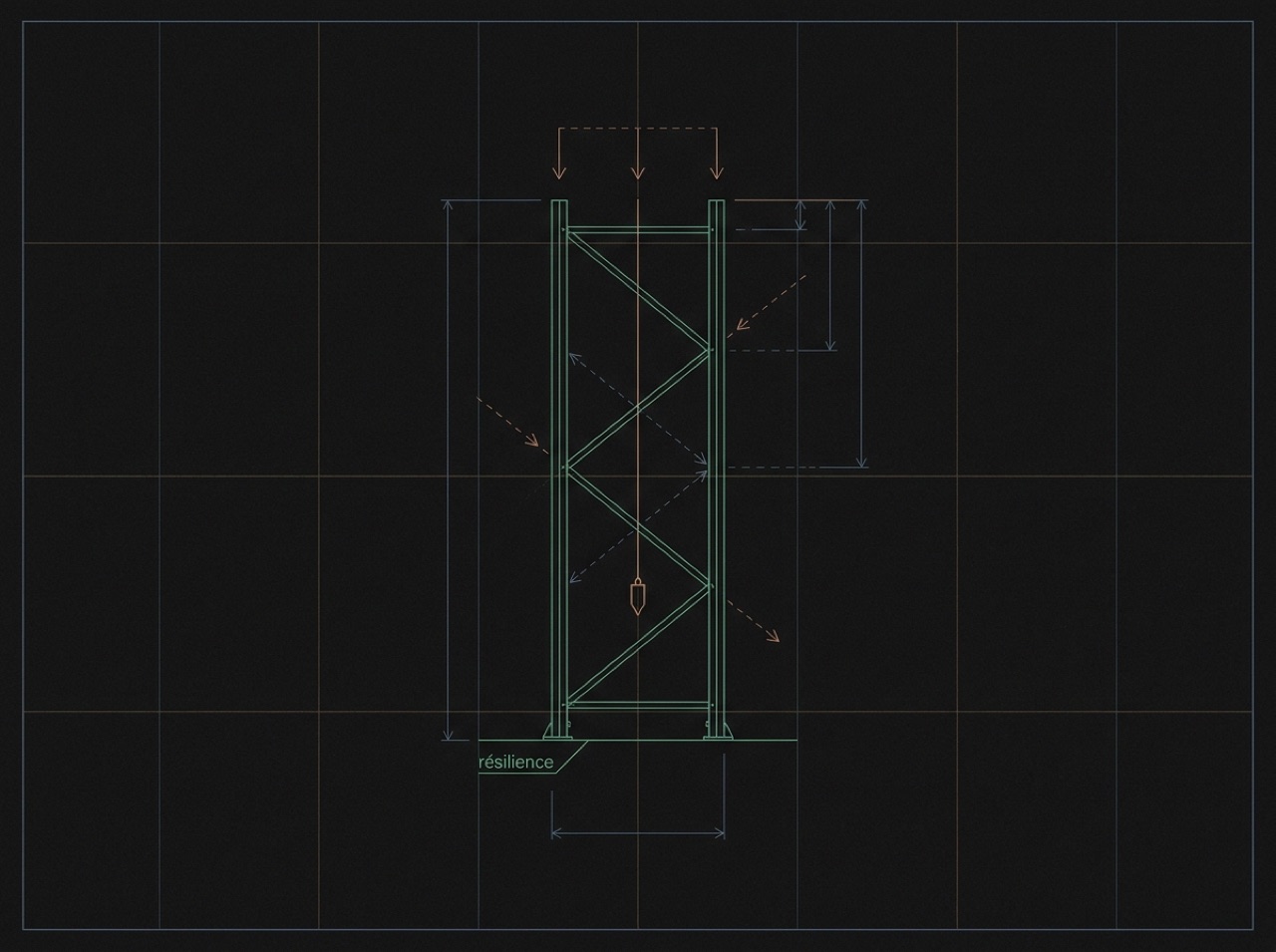Select the base width dimension line
The image size is (1276, 952).
[638, 831]
